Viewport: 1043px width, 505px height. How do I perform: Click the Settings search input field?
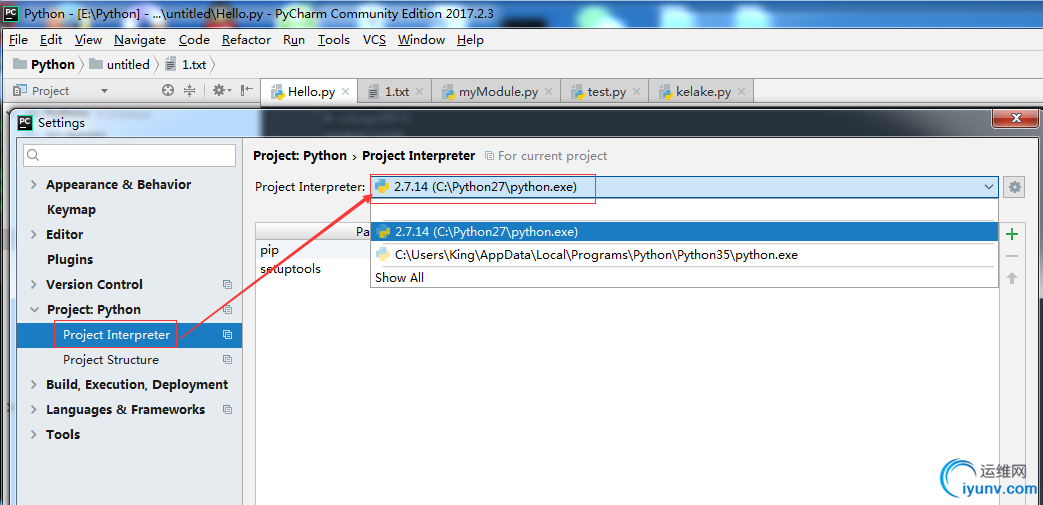click(x=129, y=156)
